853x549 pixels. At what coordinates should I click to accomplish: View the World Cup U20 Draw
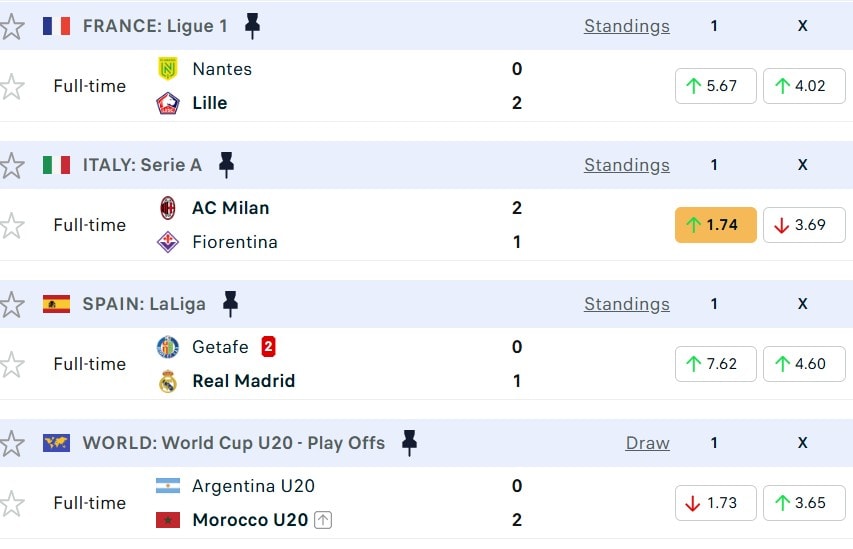click(x=647, y=443)
